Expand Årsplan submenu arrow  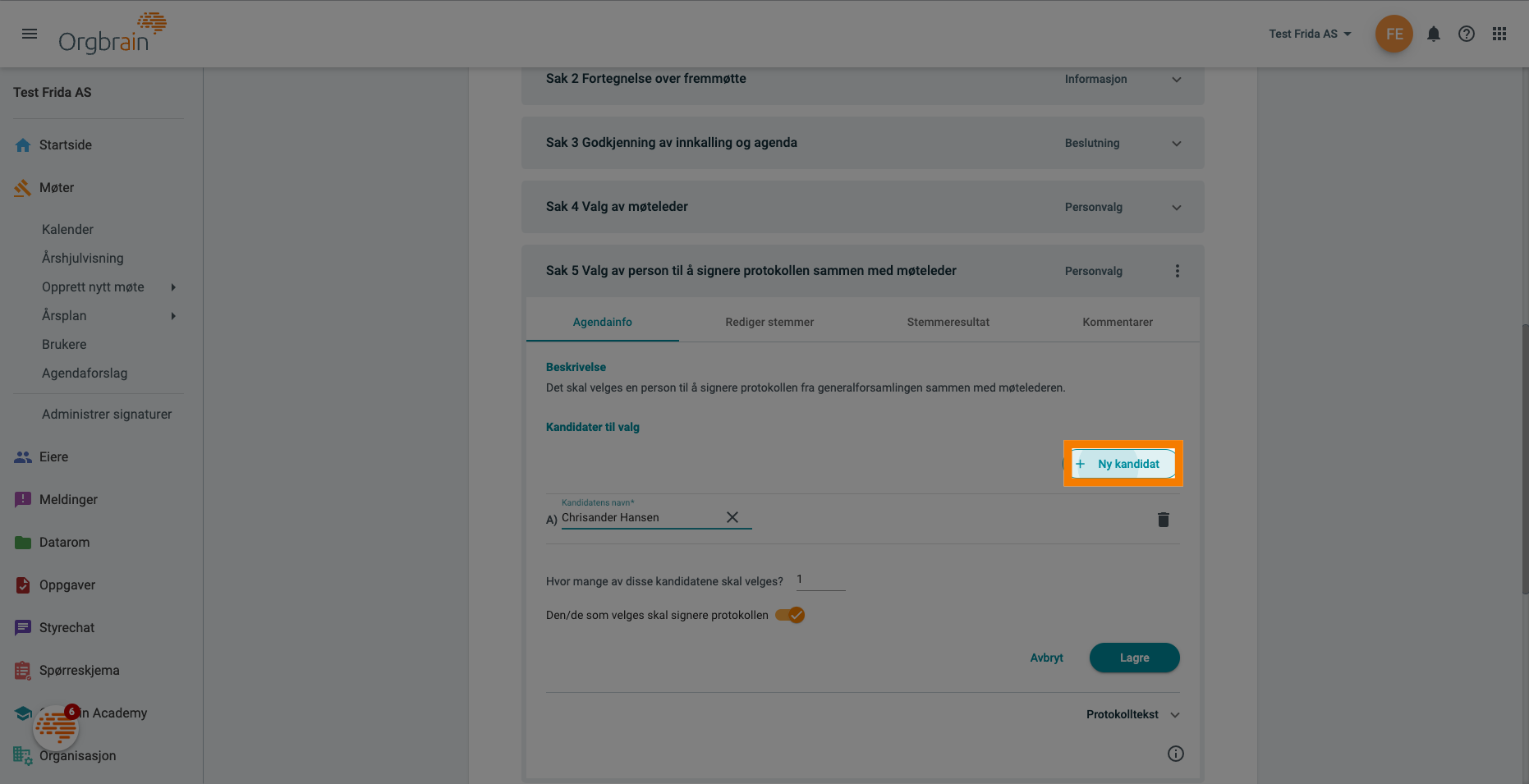[173, 315]
